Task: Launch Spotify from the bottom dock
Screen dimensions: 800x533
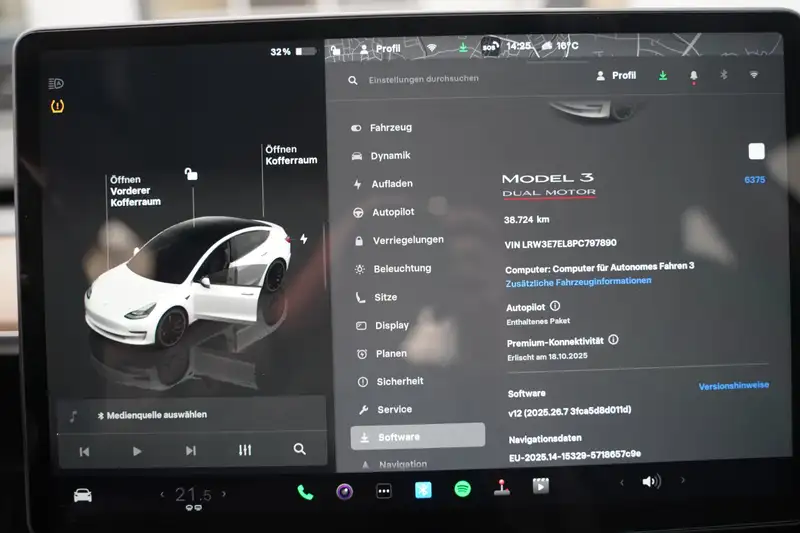Action: (462, 490)
